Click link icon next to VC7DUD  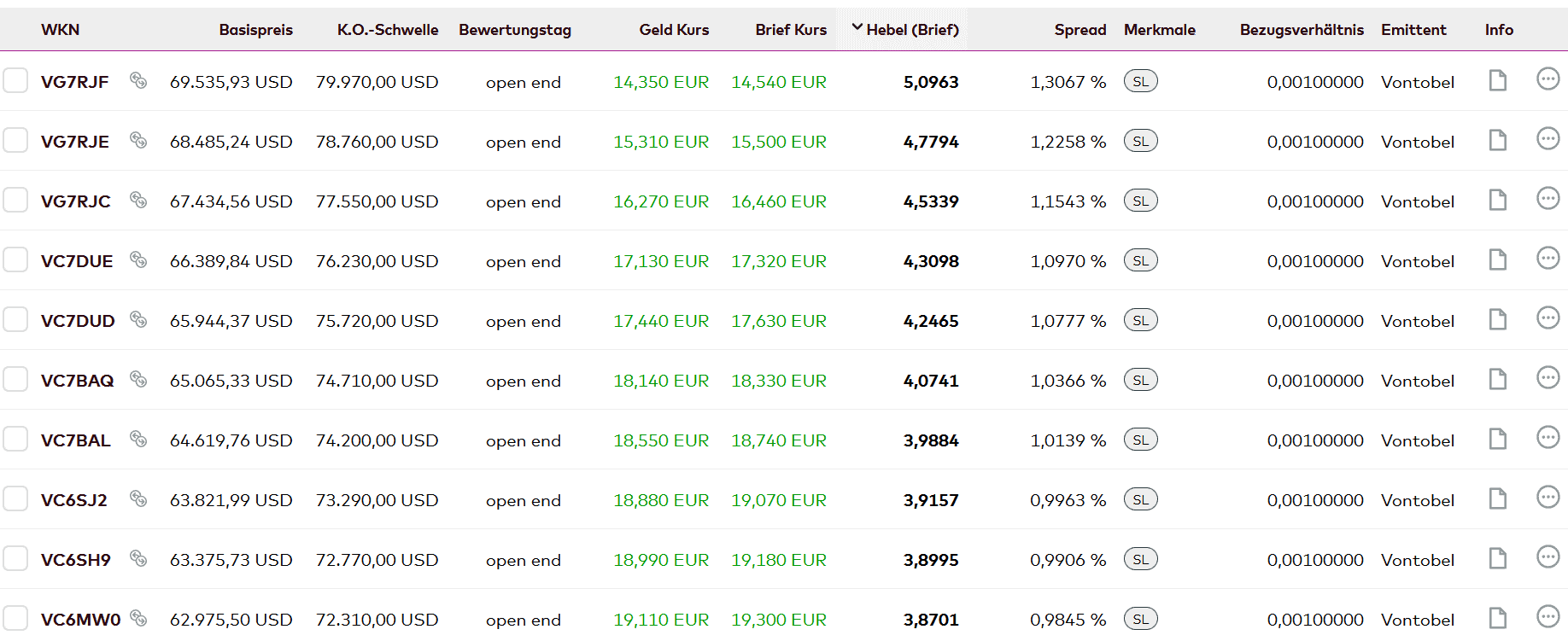tap(138, 319)
